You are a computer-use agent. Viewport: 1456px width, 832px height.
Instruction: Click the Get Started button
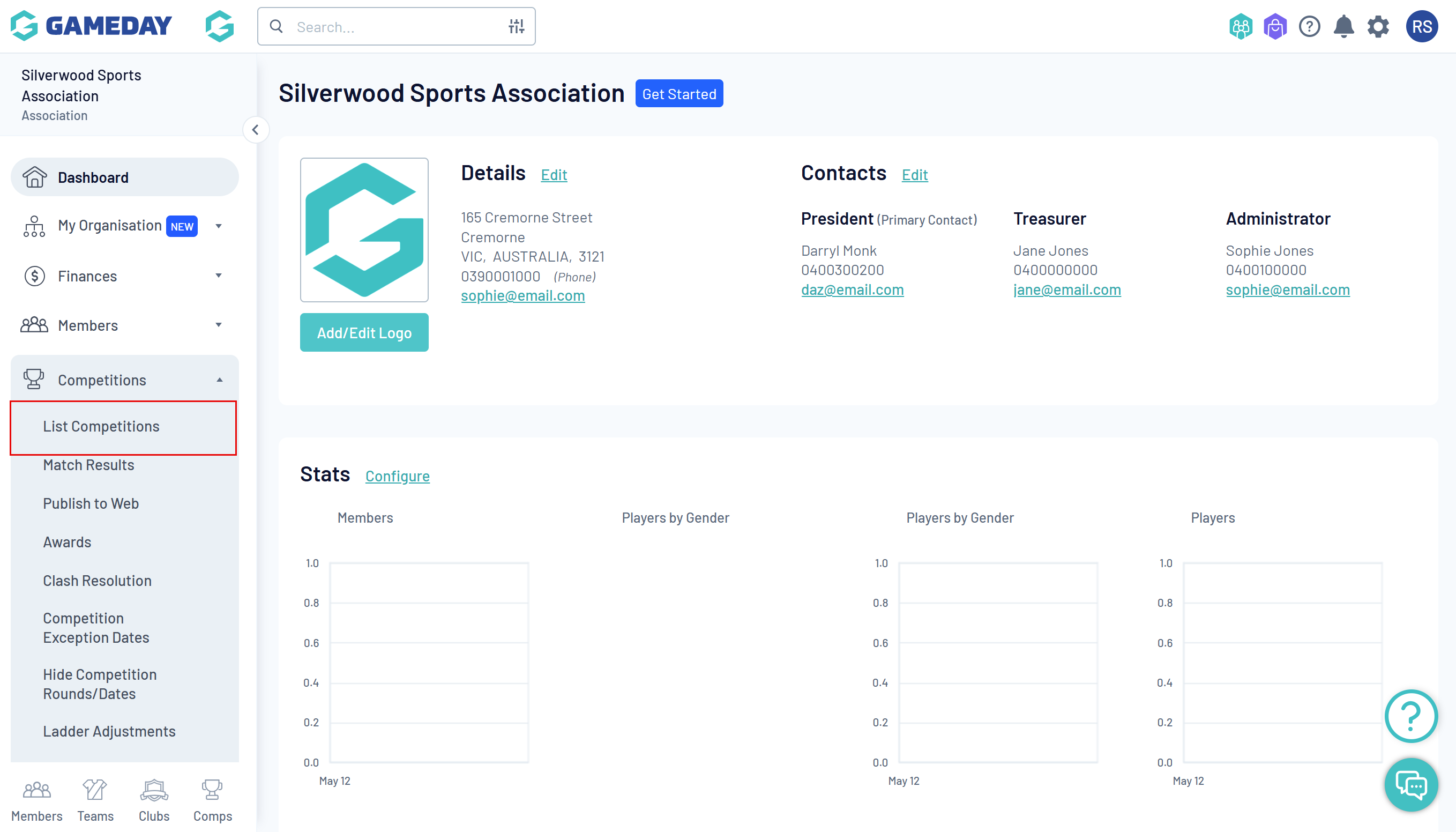point(678,94)
